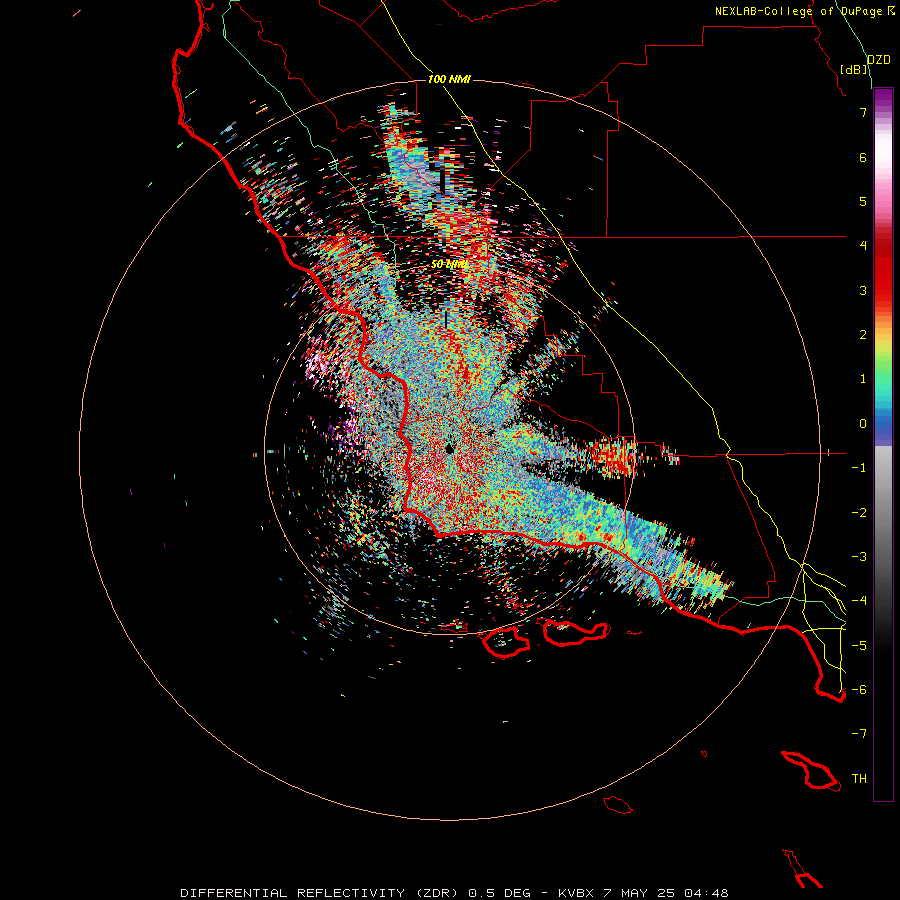
Task: Click the -5 value on color scale
Action: pos(859,646)
